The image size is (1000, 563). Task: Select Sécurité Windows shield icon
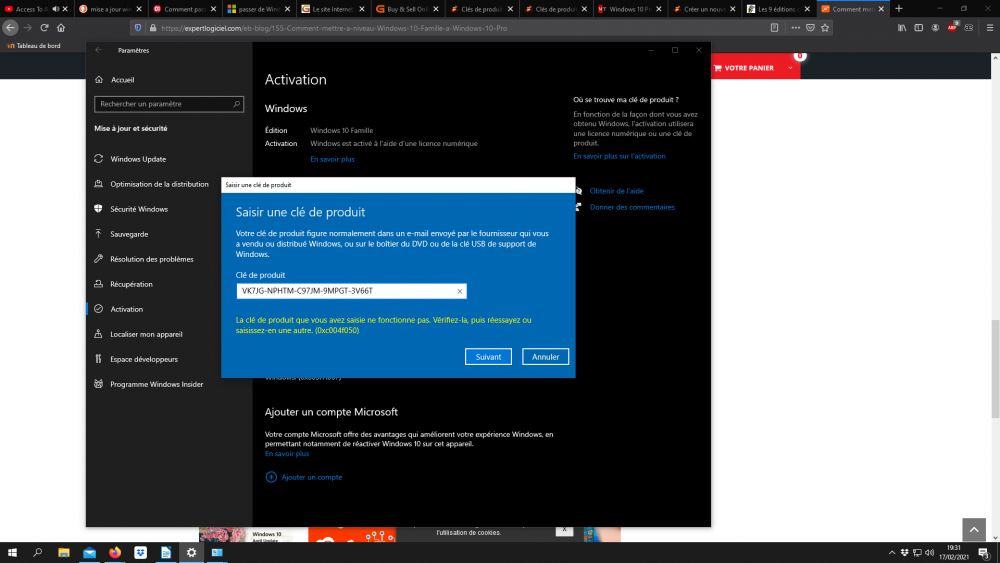click(99, 209)
